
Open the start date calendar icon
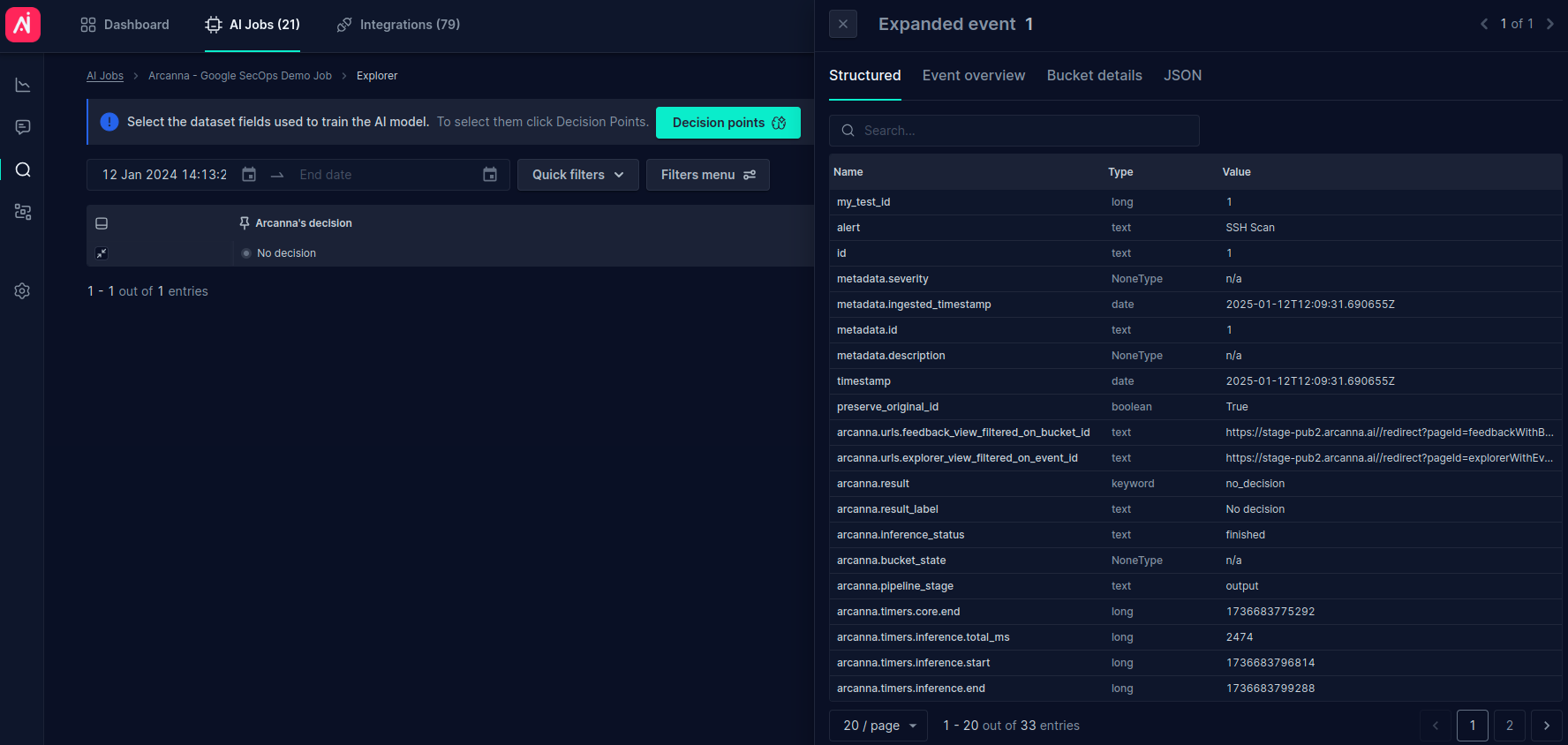249,175
